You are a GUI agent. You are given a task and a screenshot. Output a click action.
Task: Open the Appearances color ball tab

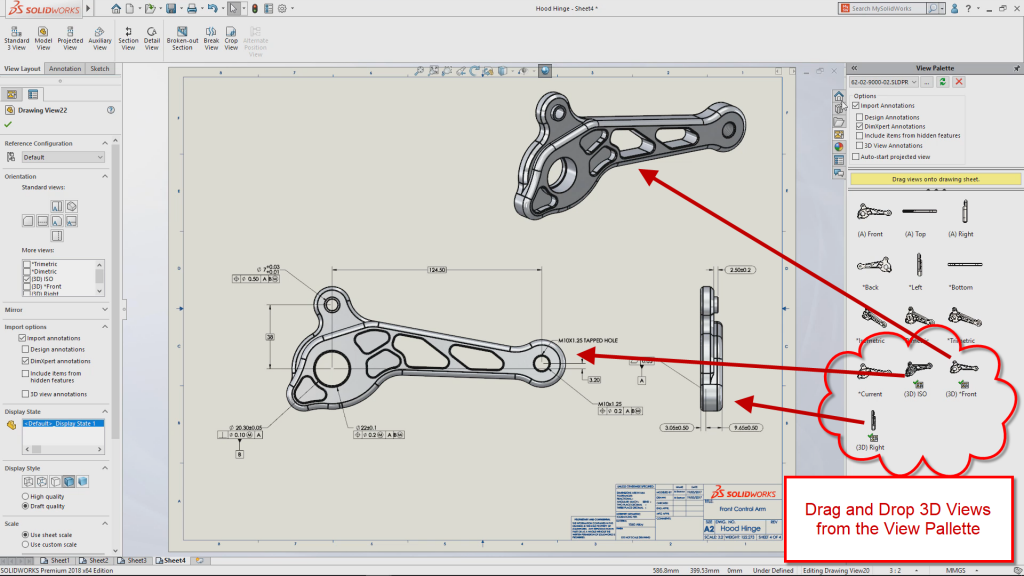[839, 147]
